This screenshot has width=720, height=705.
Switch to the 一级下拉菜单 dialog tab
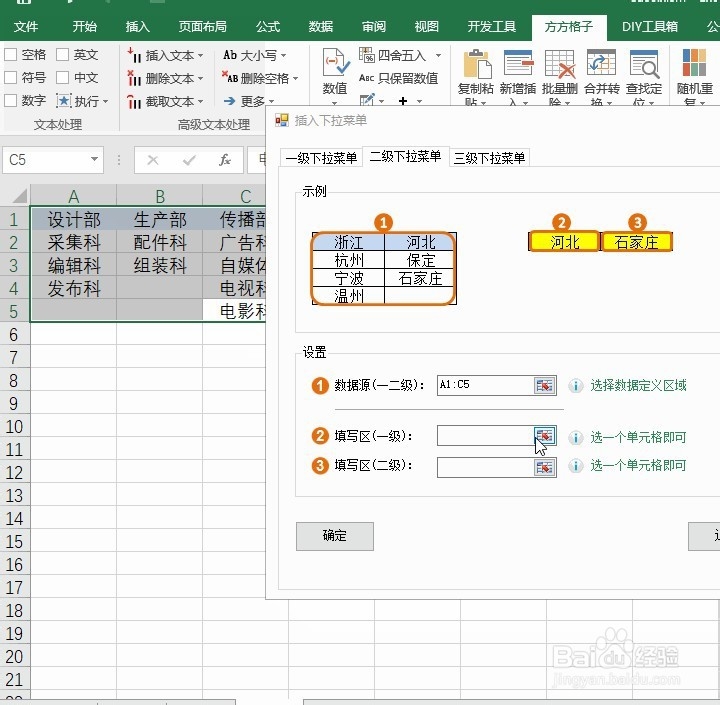[321, 158]
